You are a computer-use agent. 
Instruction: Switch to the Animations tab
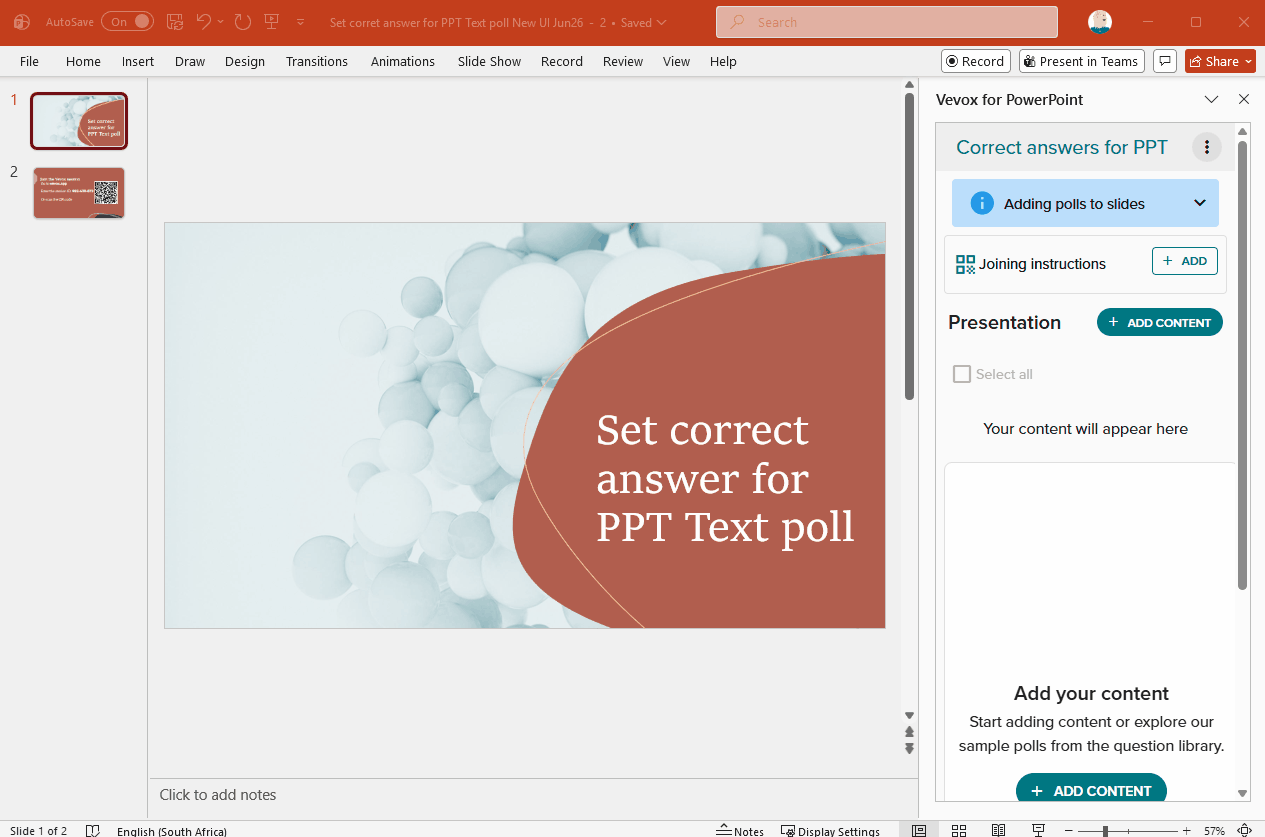click(x=403, y=61)
